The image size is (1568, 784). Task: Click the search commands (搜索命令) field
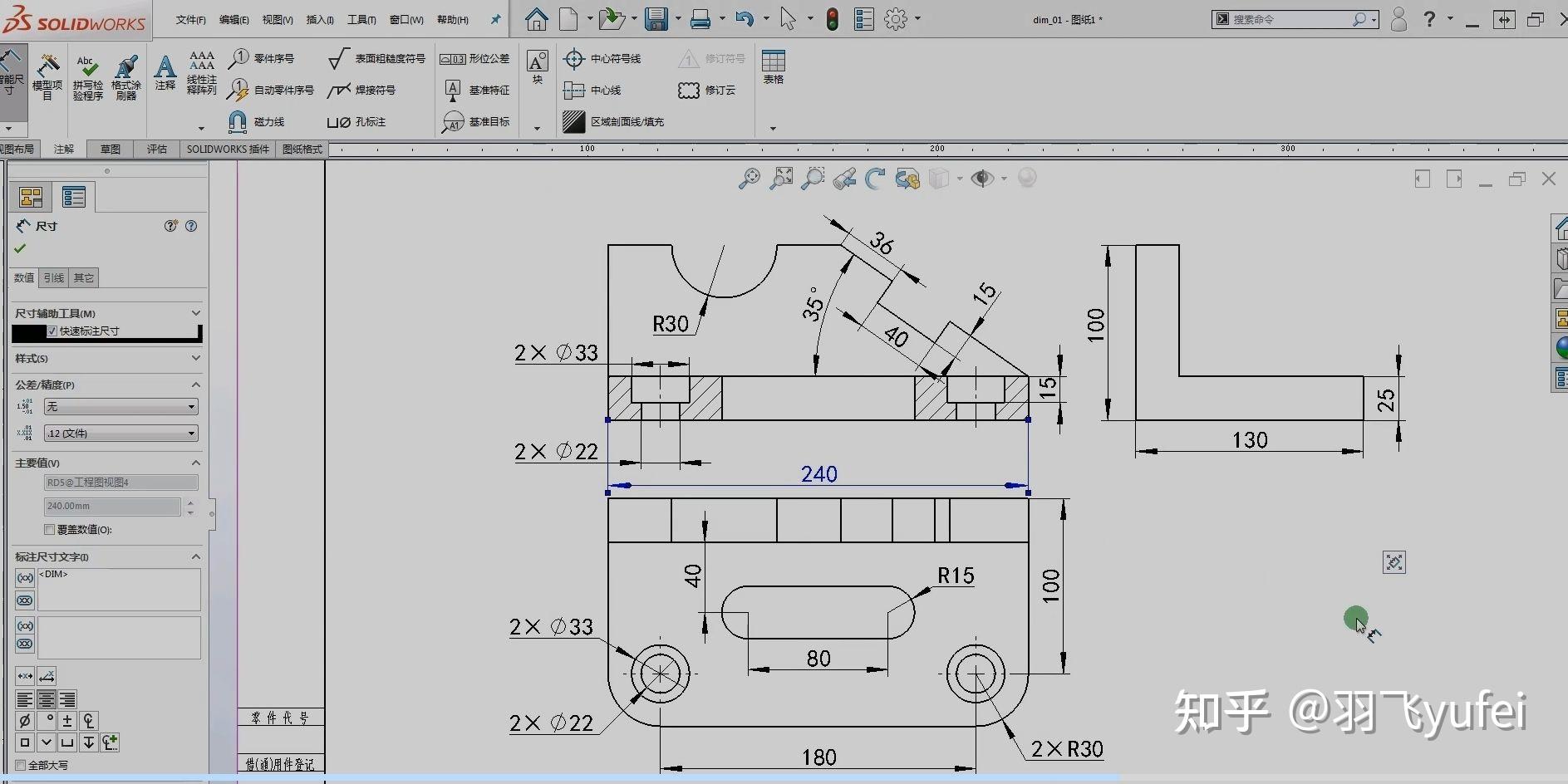(x=1295, y=19)
